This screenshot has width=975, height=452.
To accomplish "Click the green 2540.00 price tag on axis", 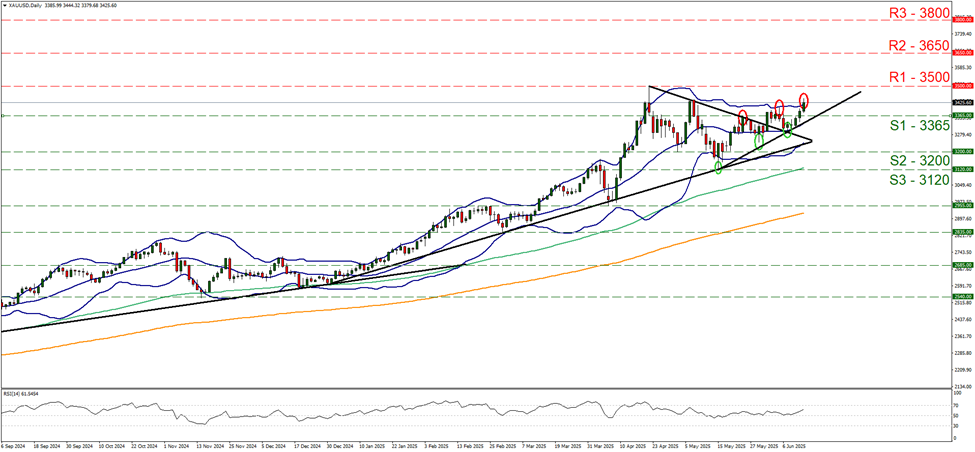I will 961,297.
